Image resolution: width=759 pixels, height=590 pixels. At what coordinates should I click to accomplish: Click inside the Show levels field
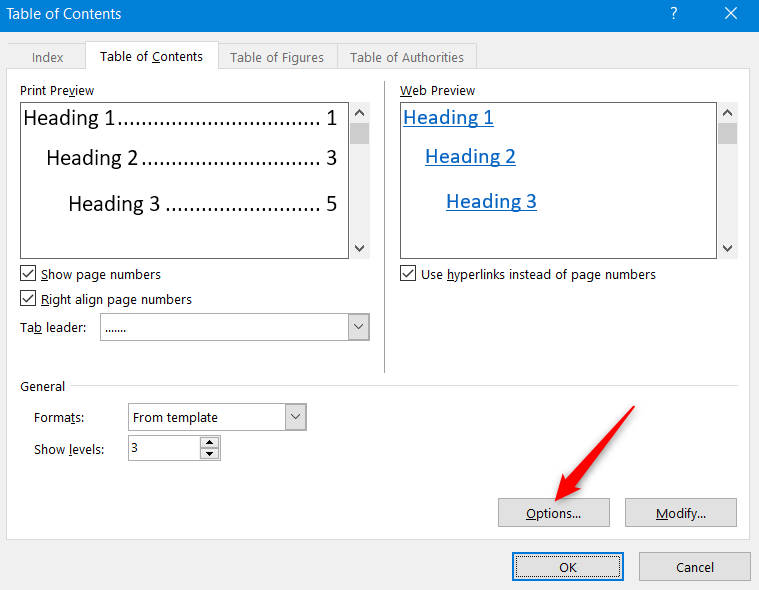coord(163,448)
